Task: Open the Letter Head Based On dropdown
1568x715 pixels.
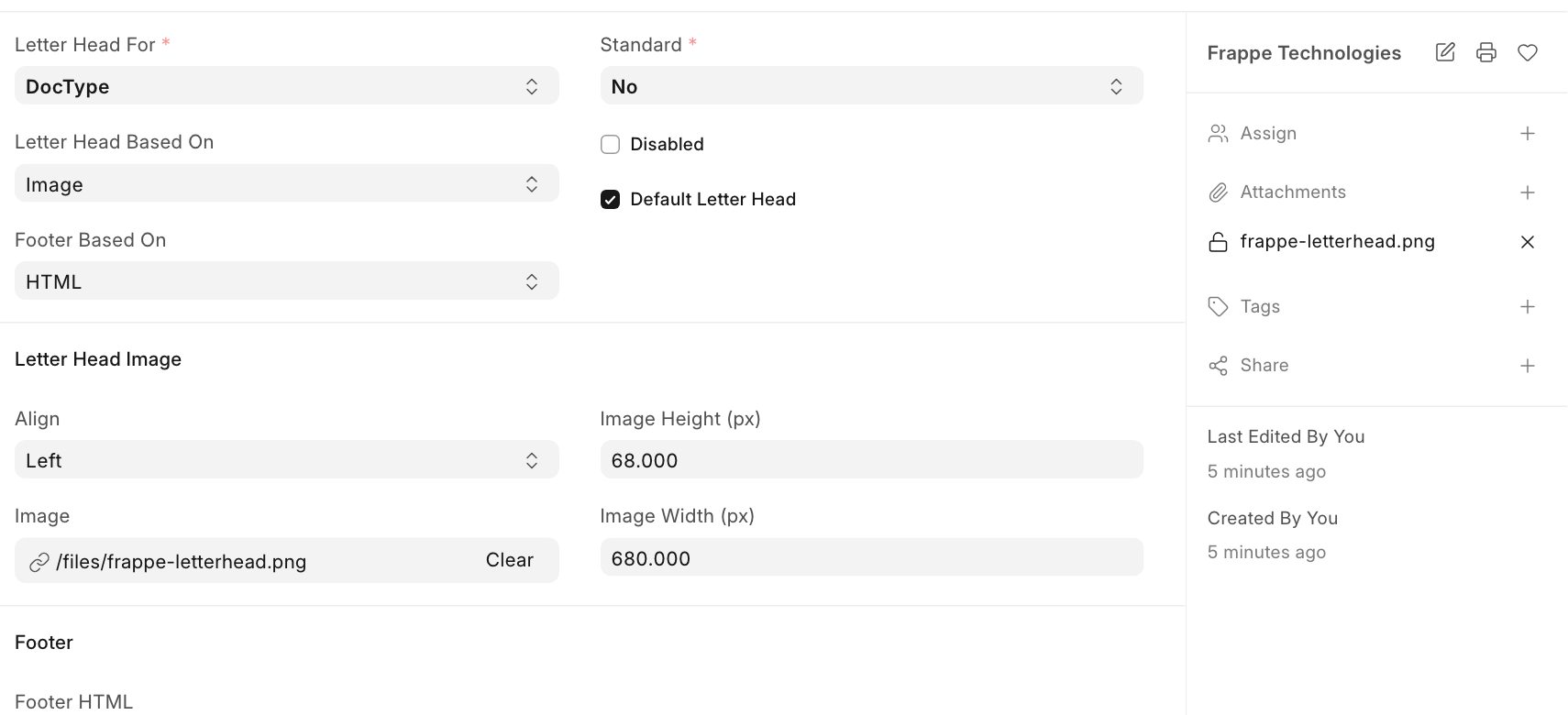Action: click(286, 184)
